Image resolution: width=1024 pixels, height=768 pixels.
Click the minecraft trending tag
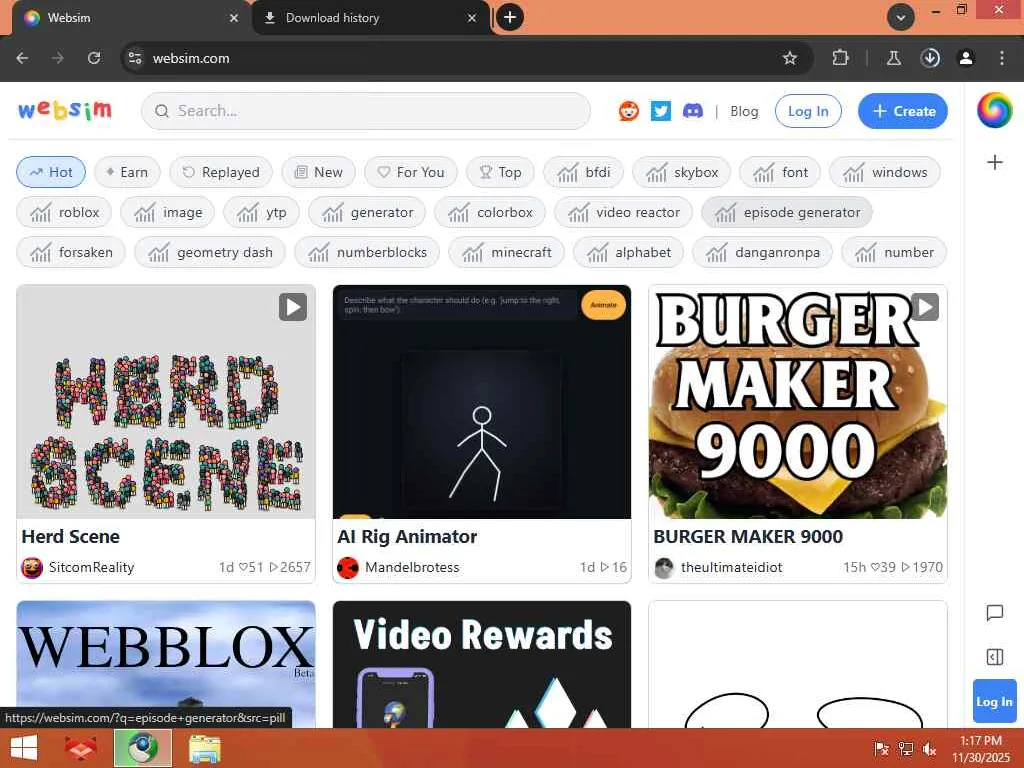pos(506,252)
